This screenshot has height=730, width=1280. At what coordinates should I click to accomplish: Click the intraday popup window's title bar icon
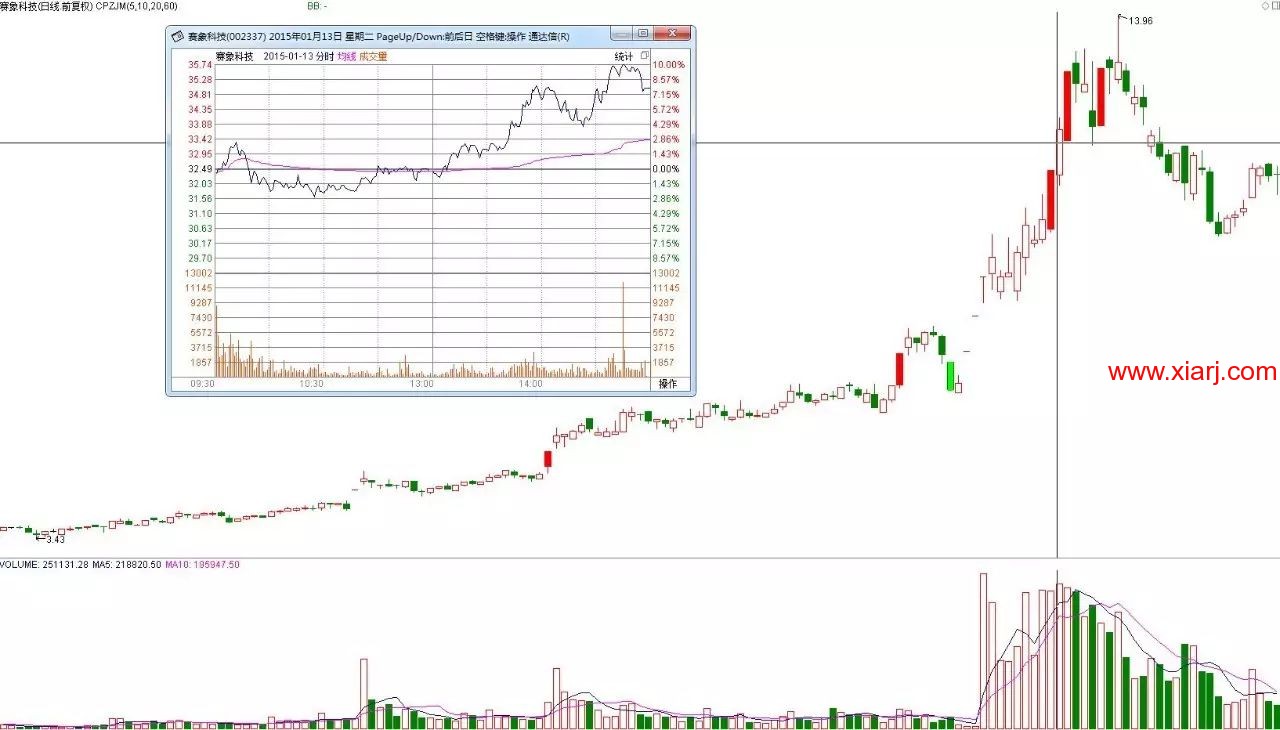click(x=177, y=37)
